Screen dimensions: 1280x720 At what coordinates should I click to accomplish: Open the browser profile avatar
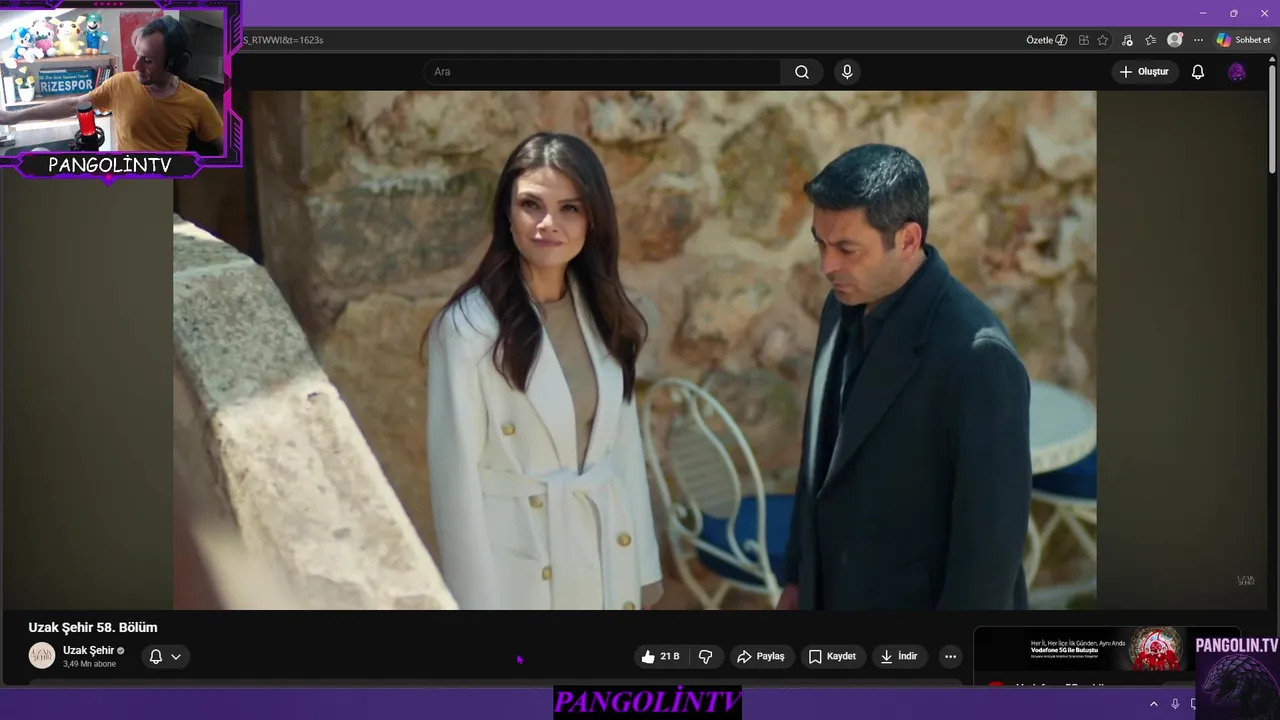(x=1175, y=40)
